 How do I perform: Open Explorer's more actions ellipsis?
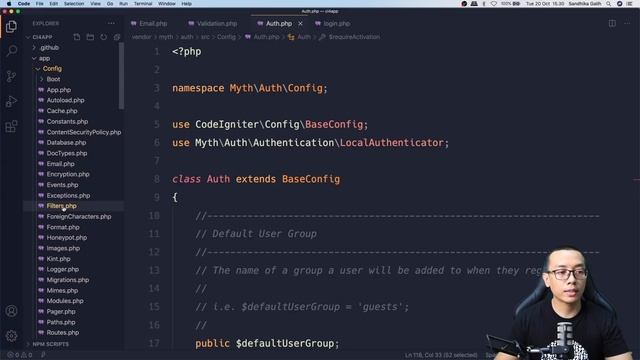tap(111, 24)
